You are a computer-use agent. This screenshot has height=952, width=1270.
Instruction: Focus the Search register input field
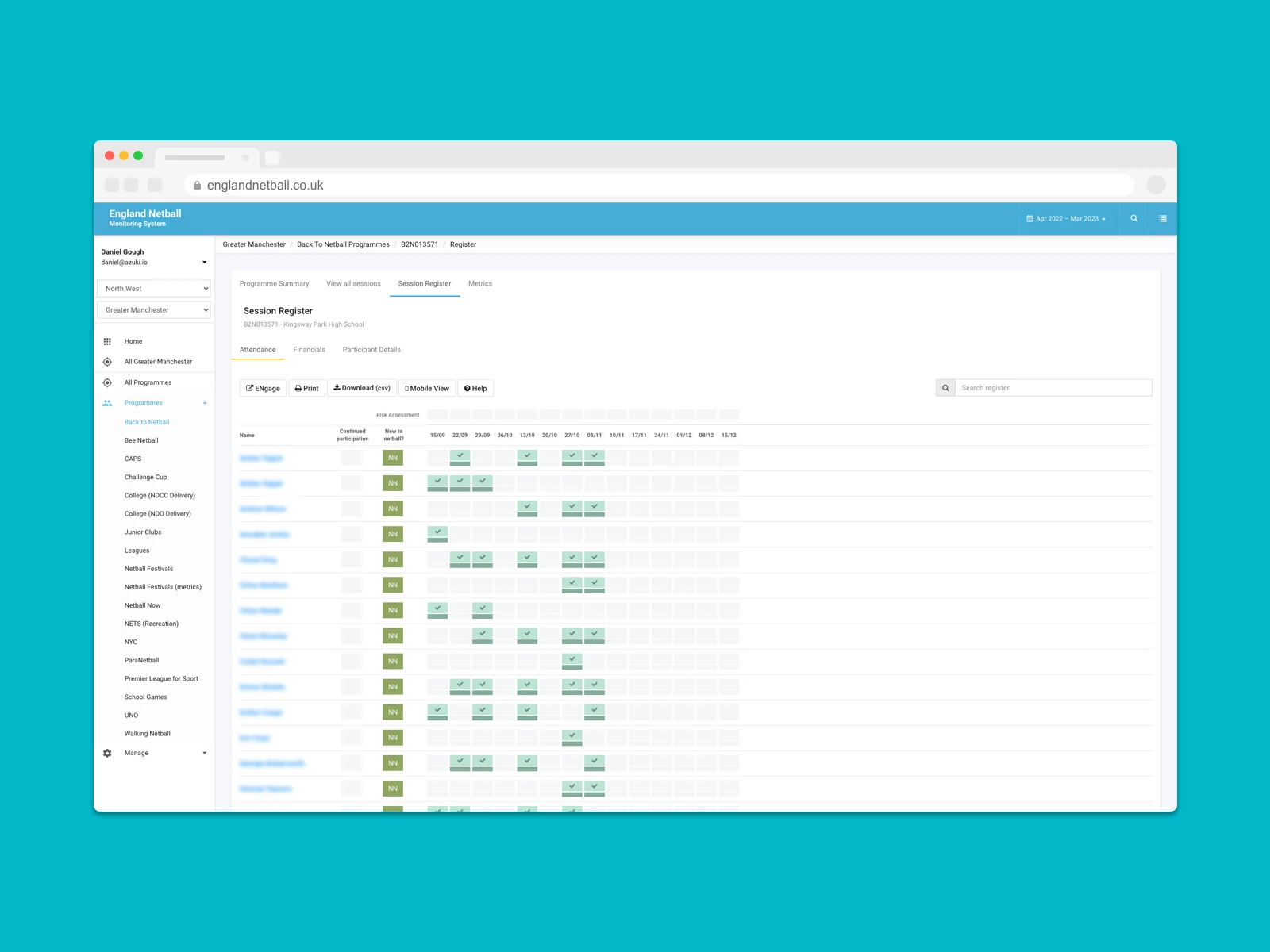pos(1053,388)
